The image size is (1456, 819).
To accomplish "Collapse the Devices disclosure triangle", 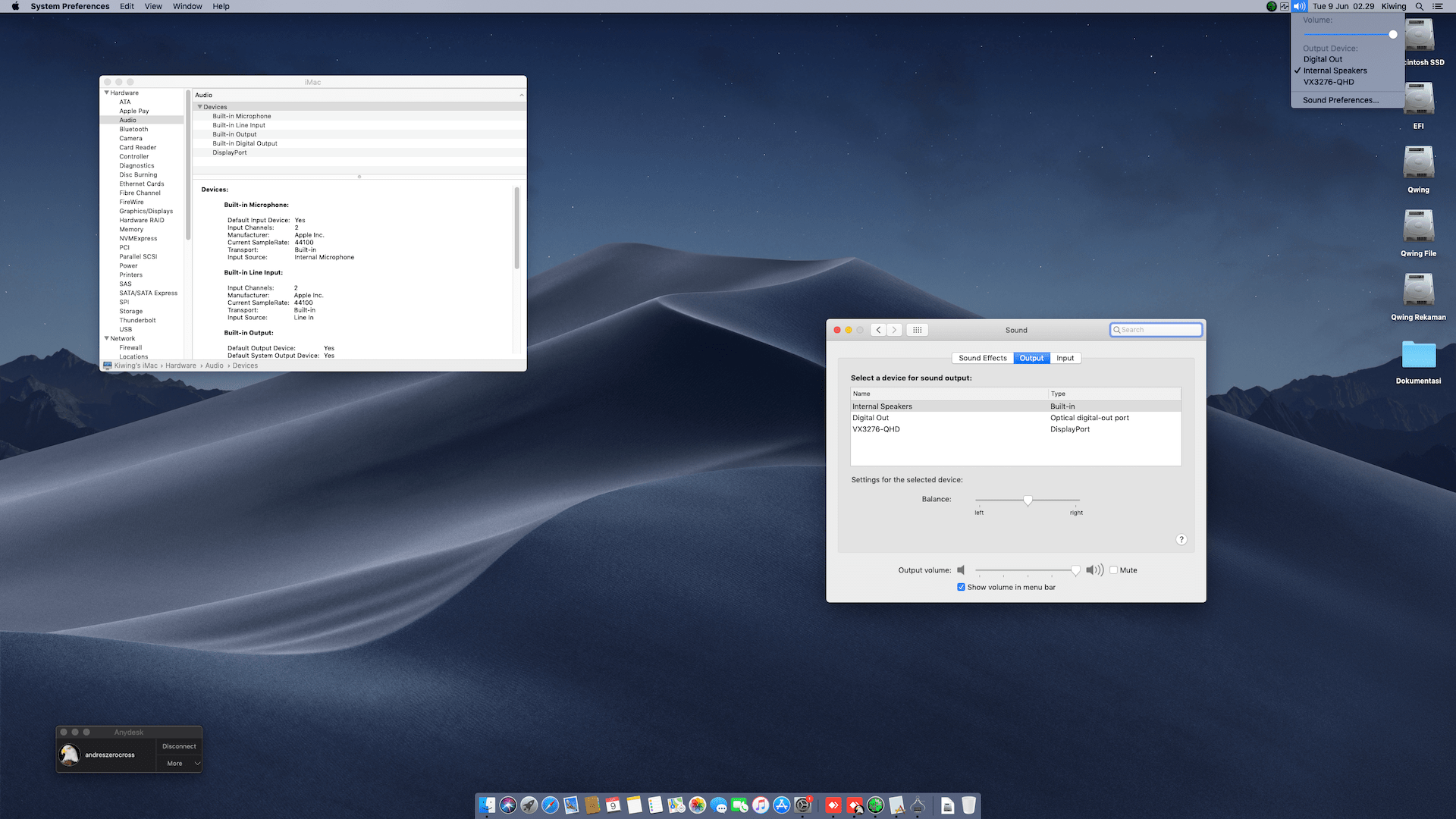I will [200, 107].
